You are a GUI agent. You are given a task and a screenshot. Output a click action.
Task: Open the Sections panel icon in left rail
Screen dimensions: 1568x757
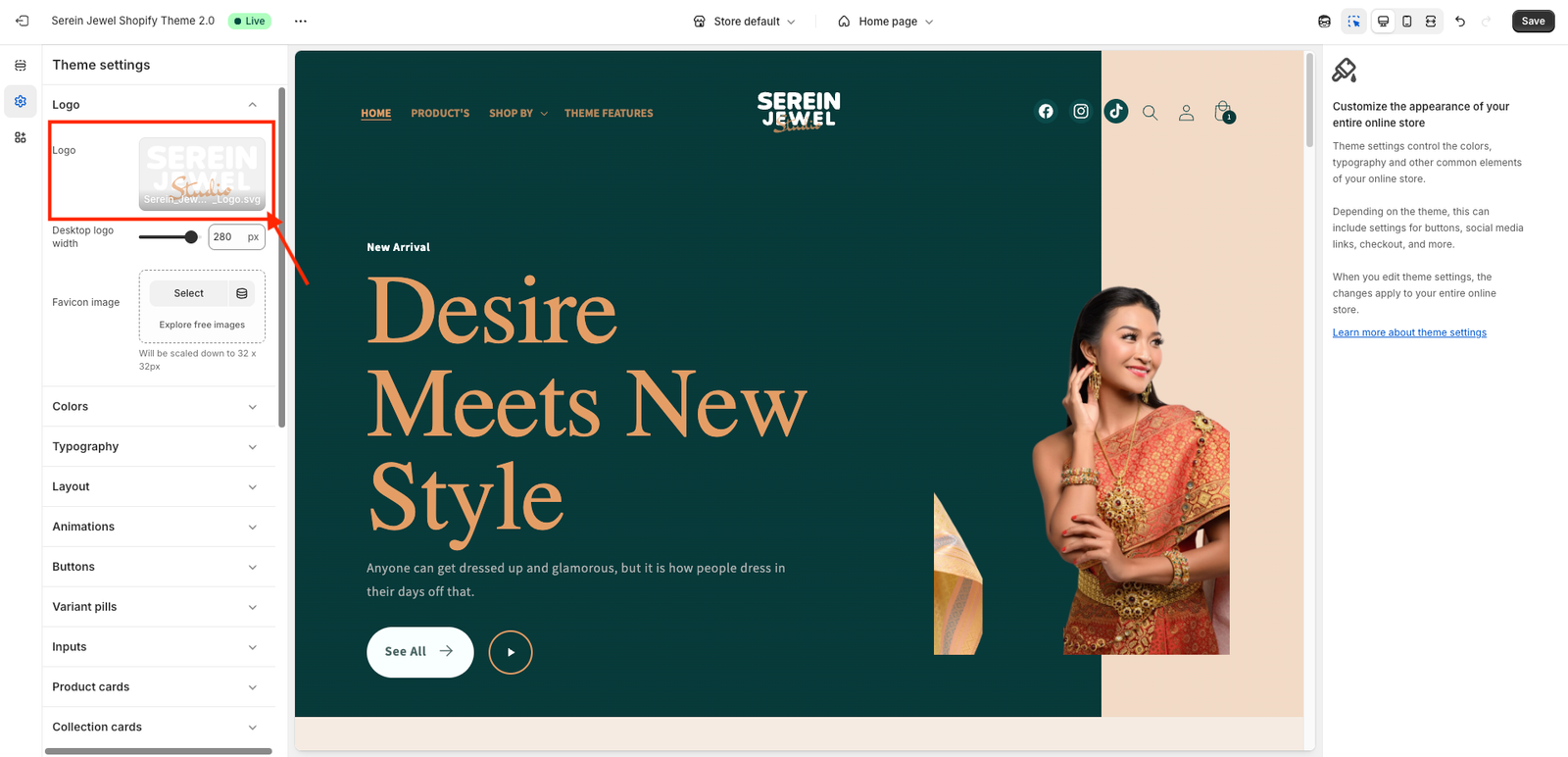pyautogui.click(x=21, y=65)
